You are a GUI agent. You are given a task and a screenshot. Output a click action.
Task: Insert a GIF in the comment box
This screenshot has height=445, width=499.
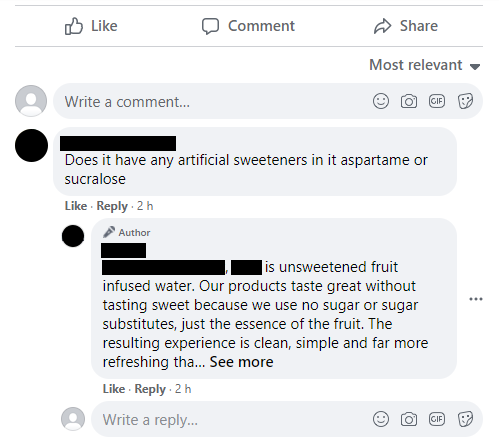pyautogui.click(x=437, y=101)
